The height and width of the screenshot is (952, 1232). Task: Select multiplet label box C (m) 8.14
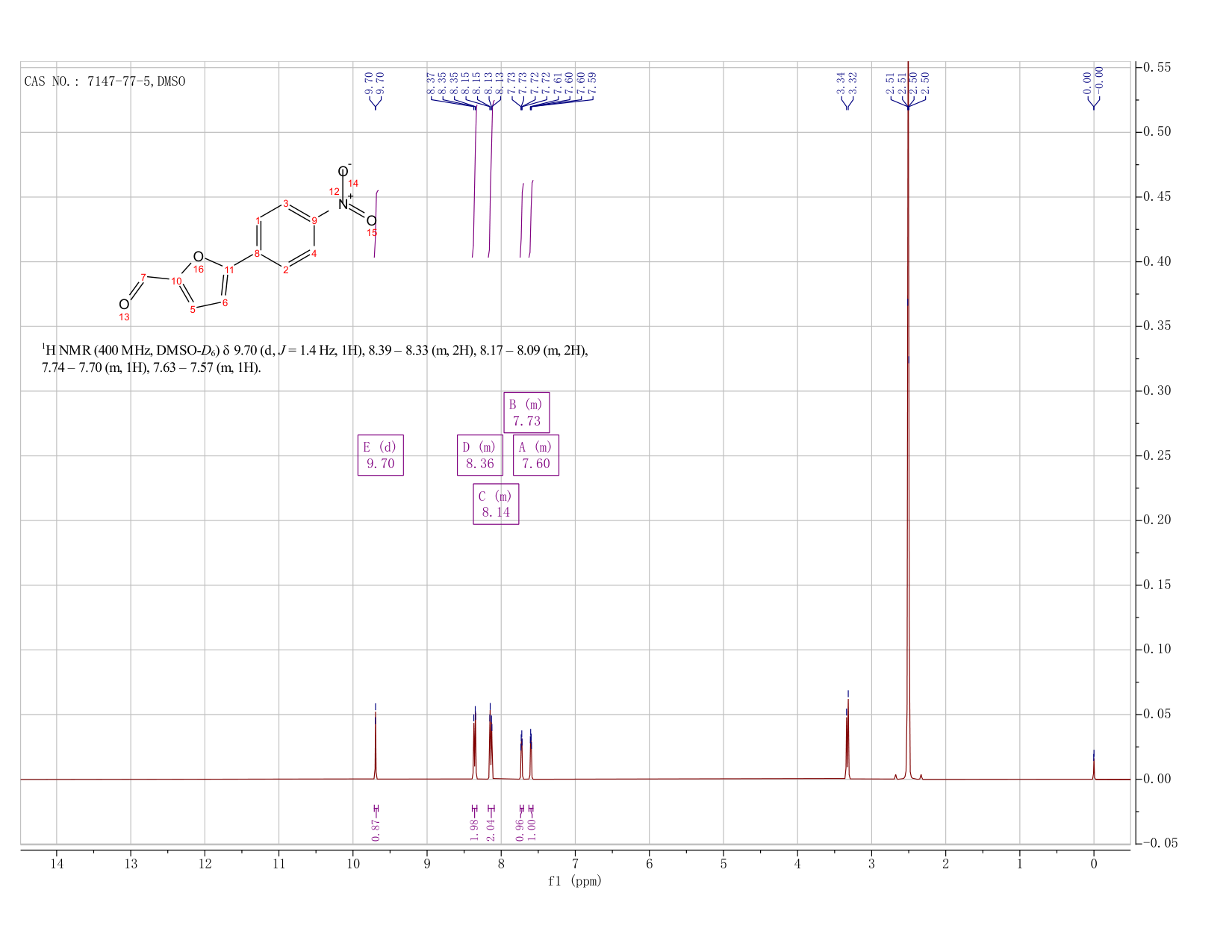496,504
